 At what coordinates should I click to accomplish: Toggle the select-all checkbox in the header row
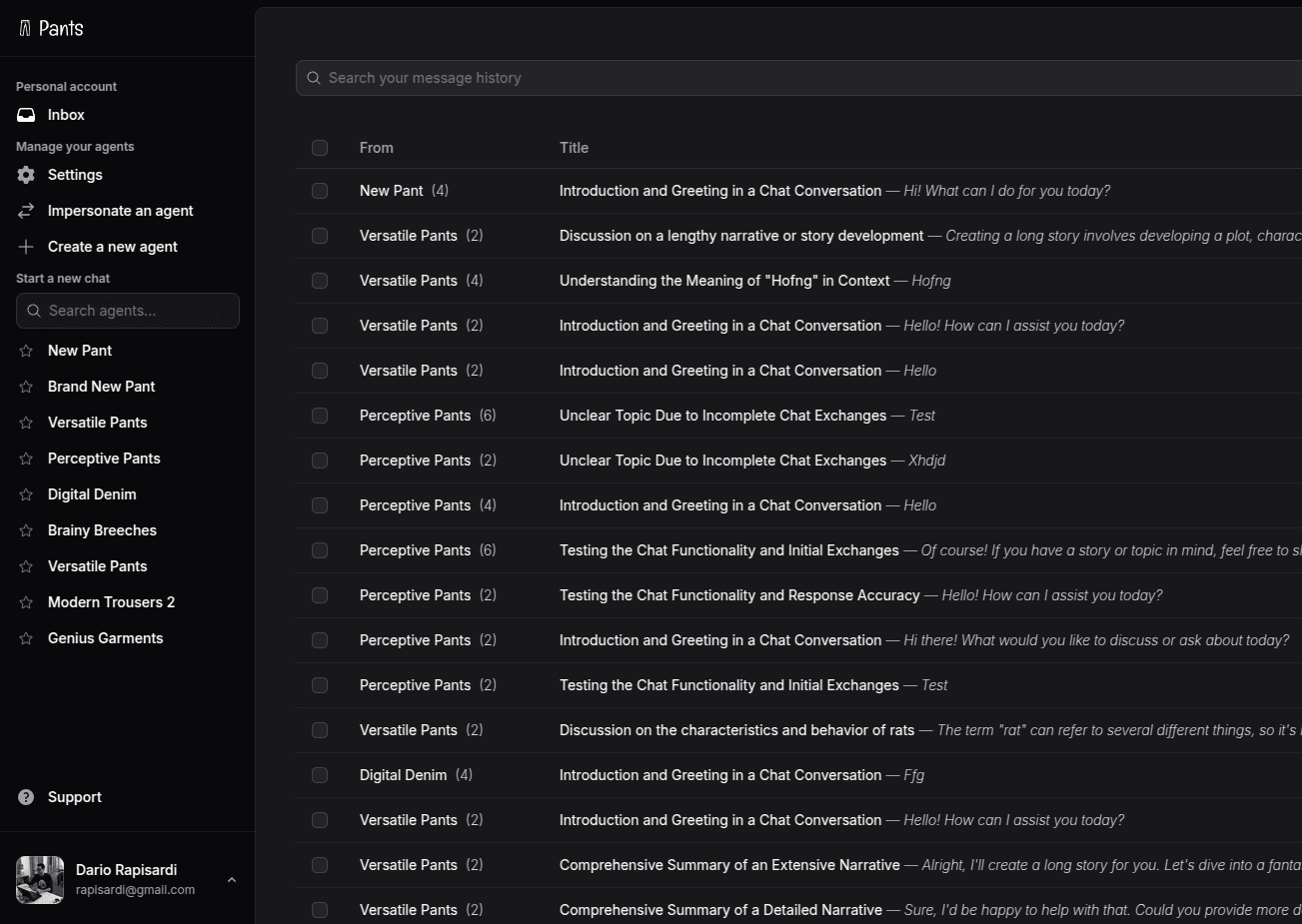click(x=320, y=148)
